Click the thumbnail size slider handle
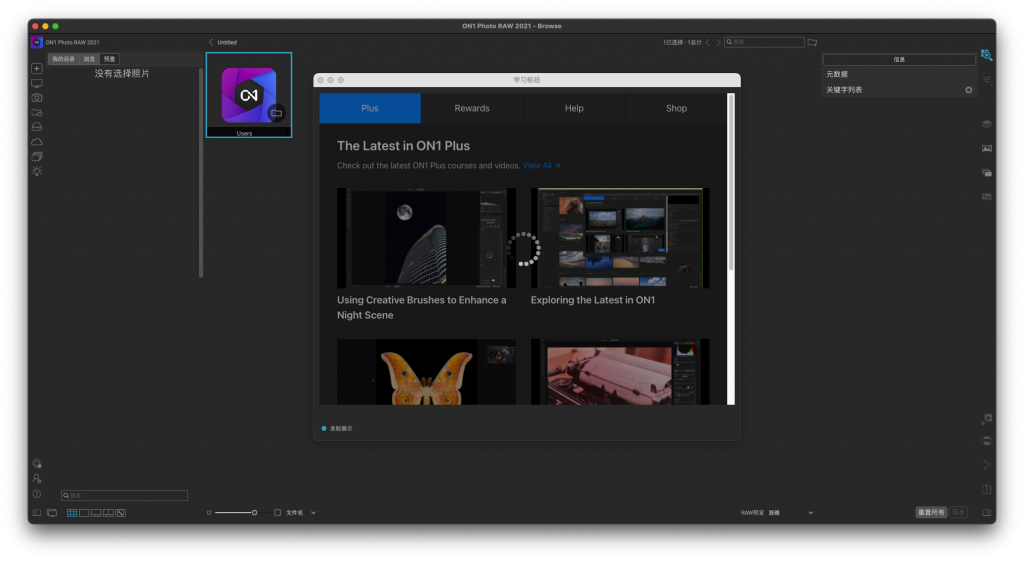 pyautogui.click(x=254, y=513)
